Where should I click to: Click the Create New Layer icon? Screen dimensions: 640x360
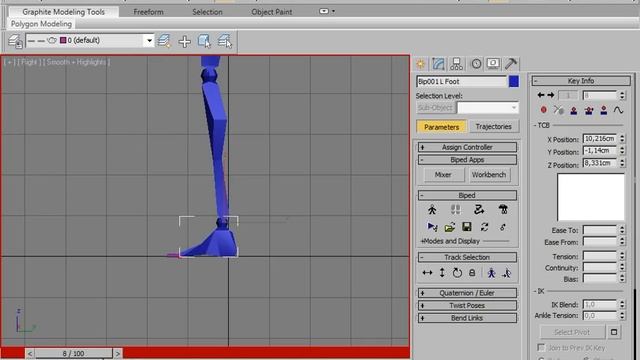click(x=164, y=41)
